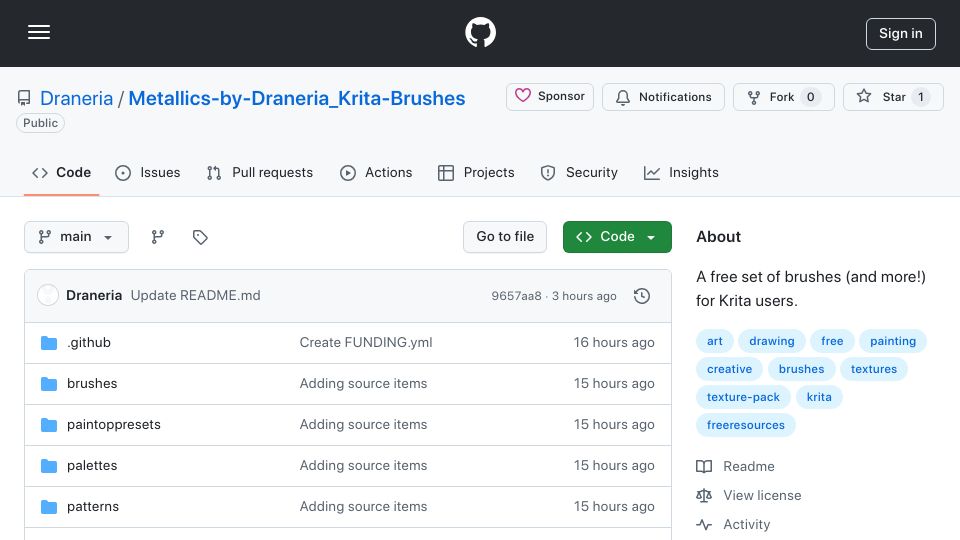Fork the repository
Screen dimensions: 960x540
[x=783, y=97]
